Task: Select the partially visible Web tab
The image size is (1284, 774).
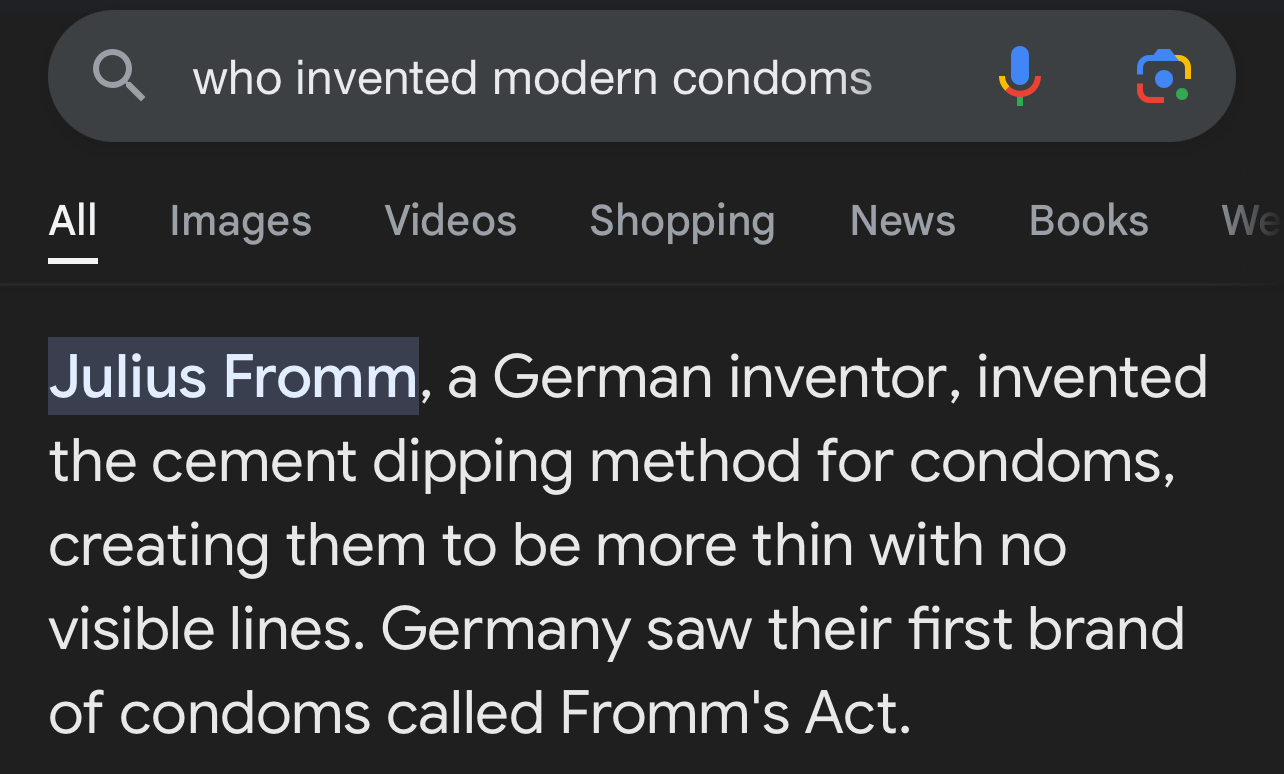Action: (1251, 221)
